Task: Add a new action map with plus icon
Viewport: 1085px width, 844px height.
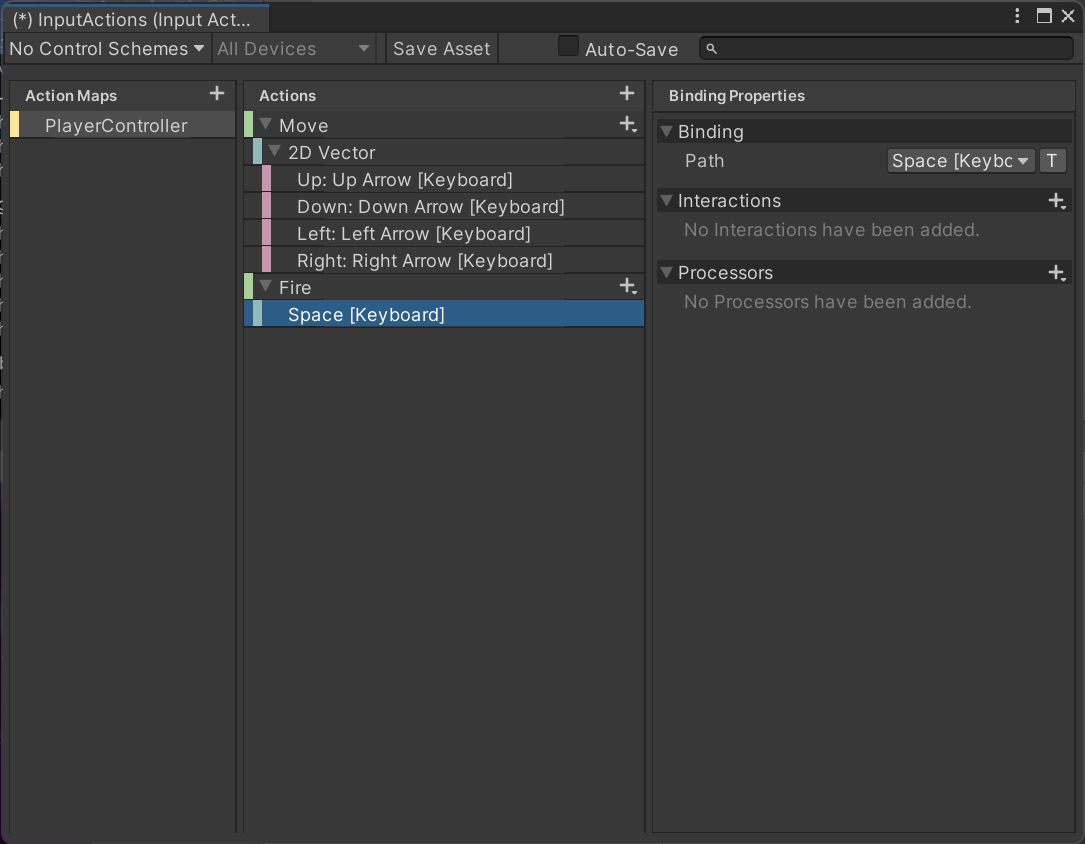Action: (217, 93)
